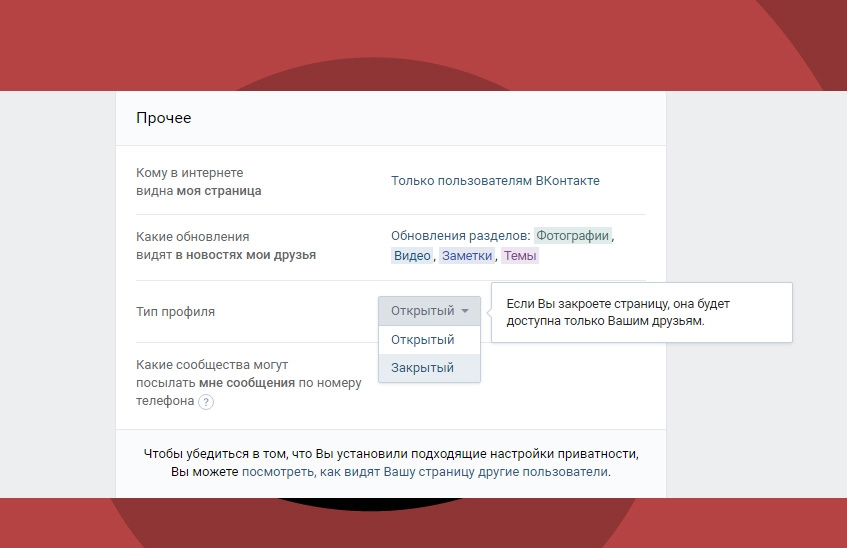847x548 pixels.
Task: Open link посмотреть, как видят Вашу страницу
Action: click(x=426, y=472)
